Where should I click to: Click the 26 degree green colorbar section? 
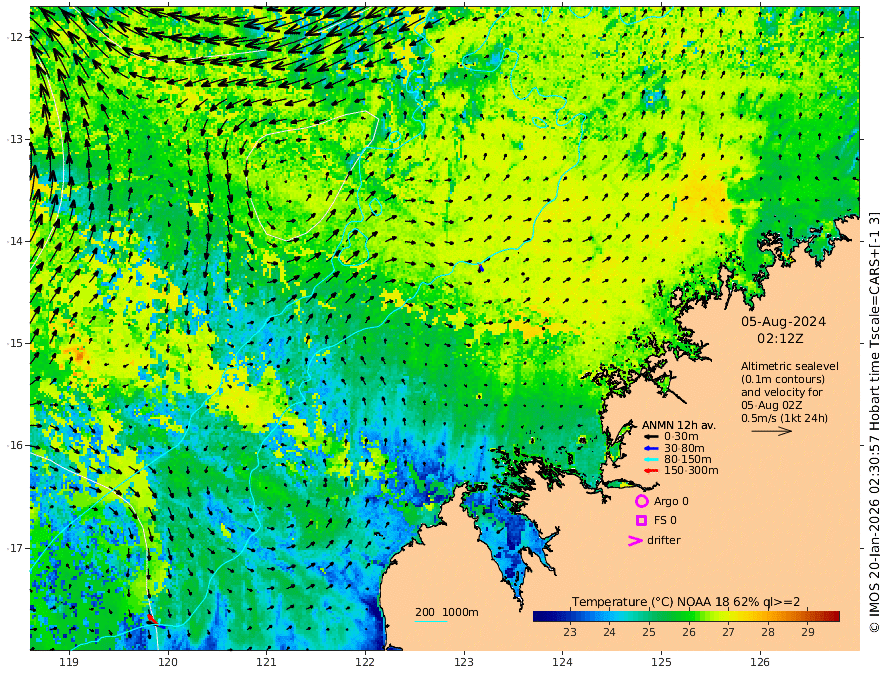coord(689,616)
